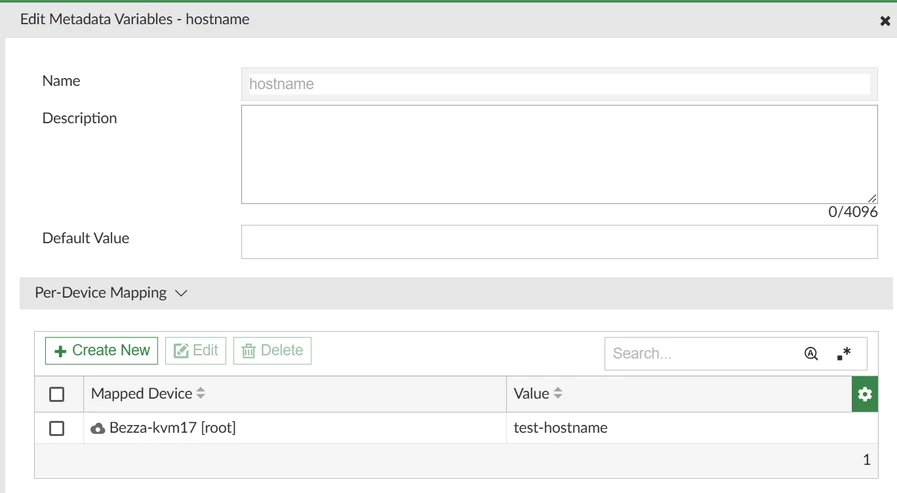Grab the Description resize handle corner
Viewport: 897px width, 493px height.
point(872,198)
